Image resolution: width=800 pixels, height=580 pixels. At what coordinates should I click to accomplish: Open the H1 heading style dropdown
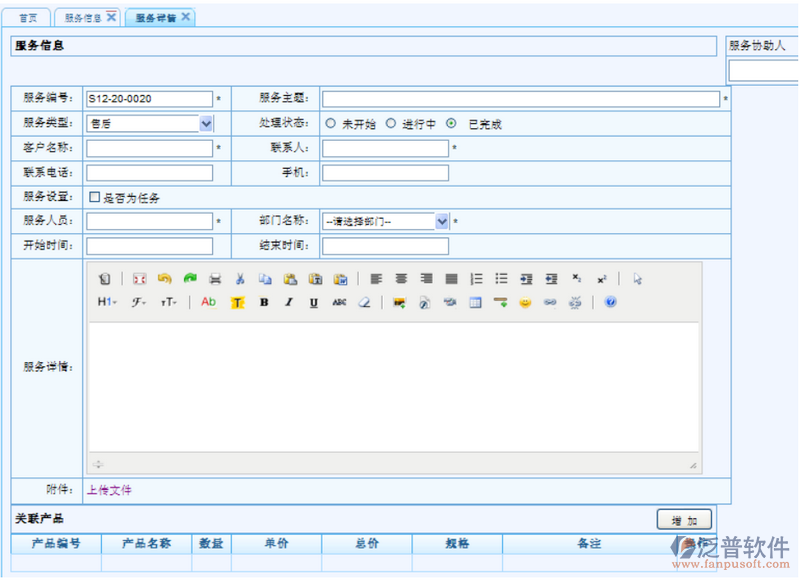[106, 302]
